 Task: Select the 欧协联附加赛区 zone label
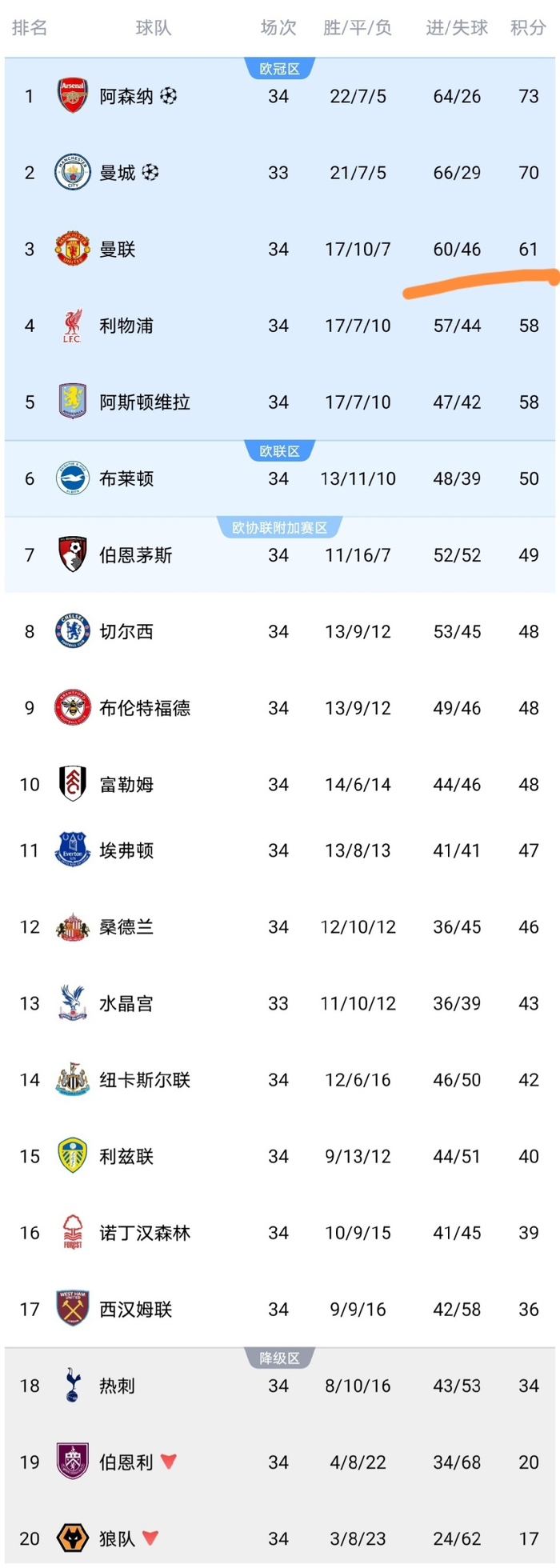(x=279, y=528)
